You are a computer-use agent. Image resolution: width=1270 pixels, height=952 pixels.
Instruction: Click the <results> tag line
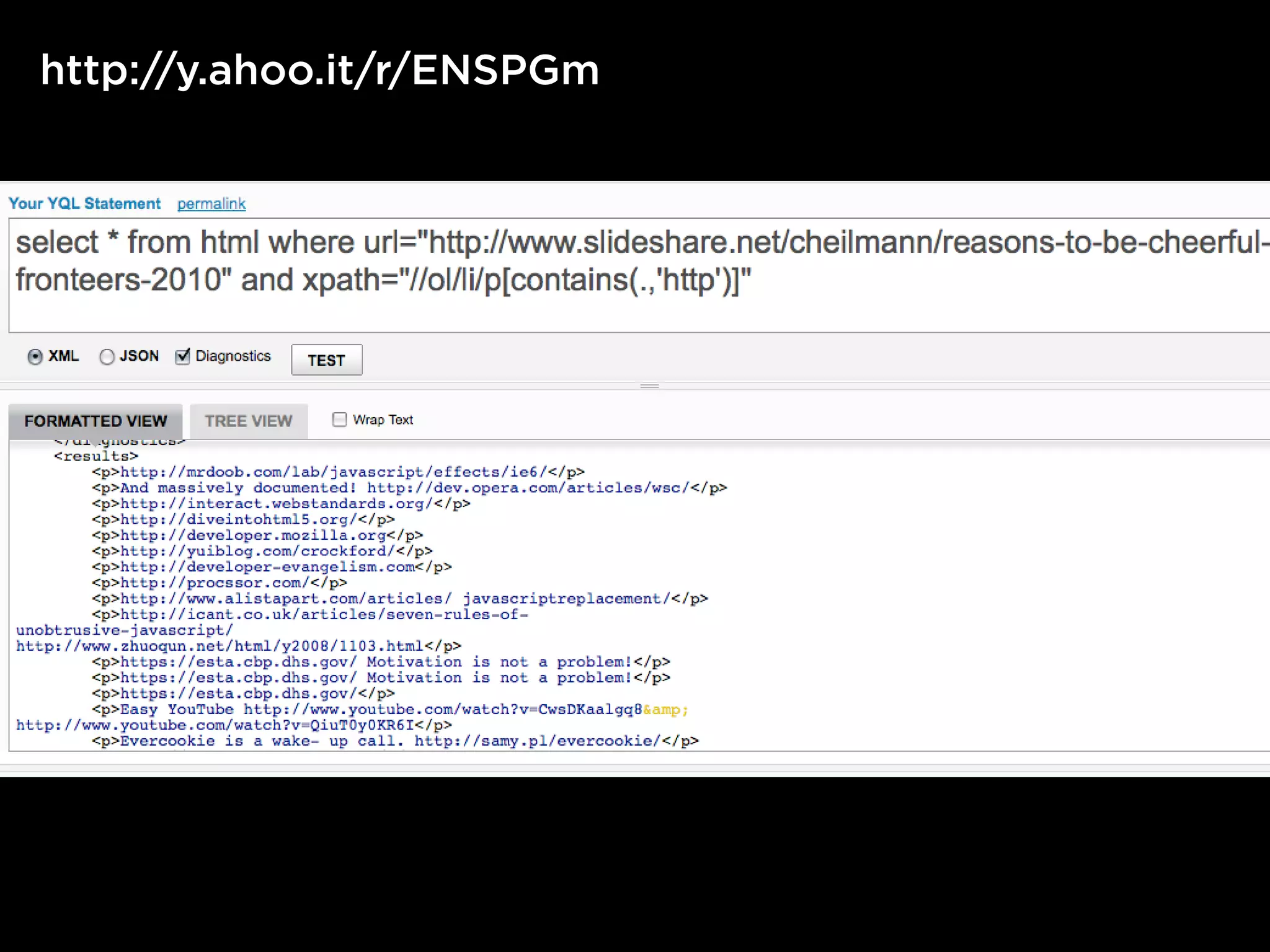coord(96,456)
